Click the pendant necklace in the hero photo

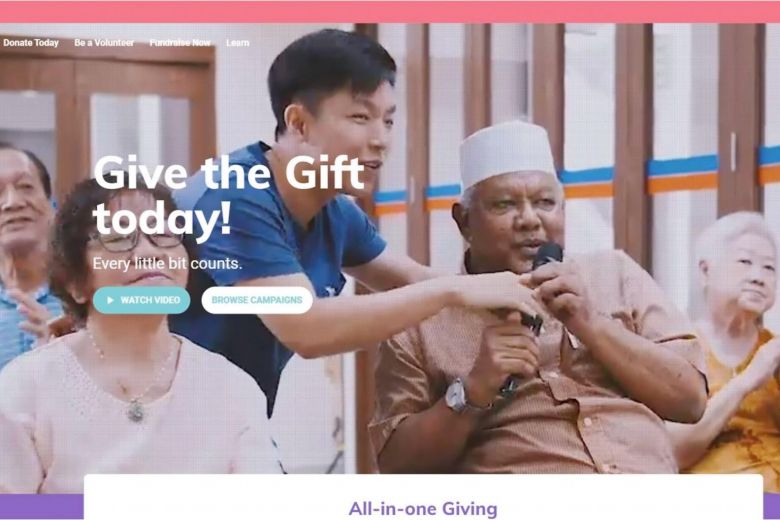tap(135, 410)
